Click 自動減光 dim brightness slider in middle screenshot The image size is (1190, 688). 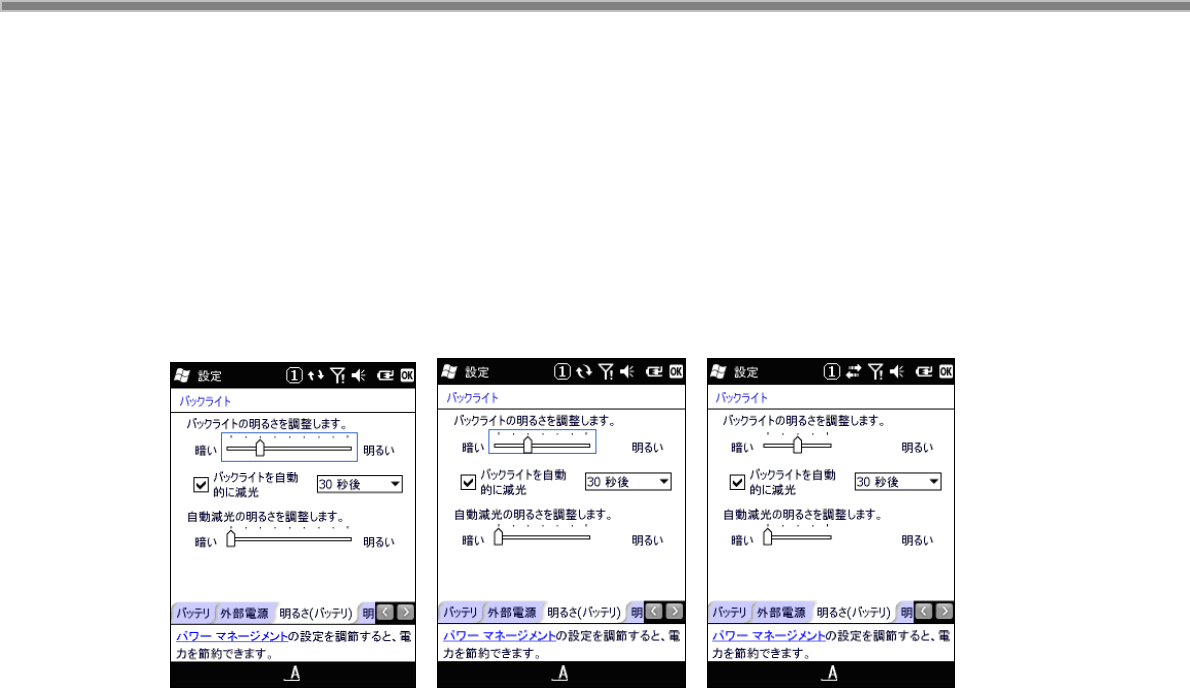point(542,536)
